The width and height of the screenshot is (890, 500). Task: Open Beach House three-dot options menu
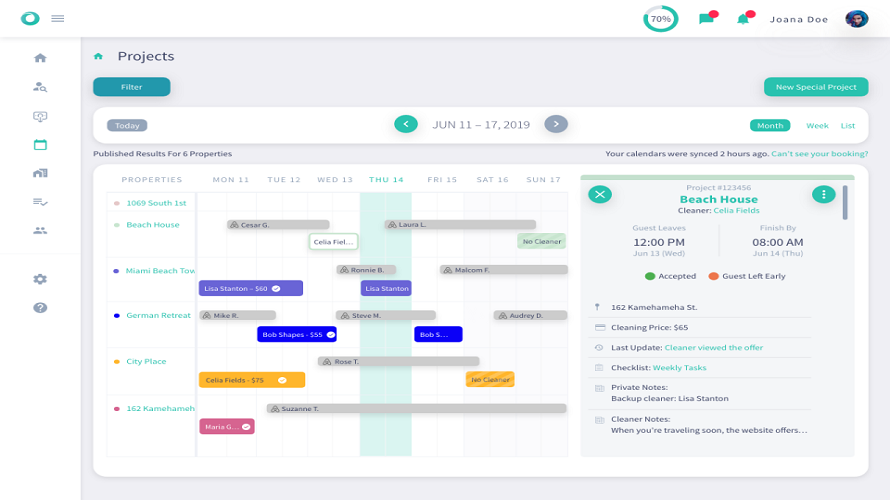tap(824, 195)
